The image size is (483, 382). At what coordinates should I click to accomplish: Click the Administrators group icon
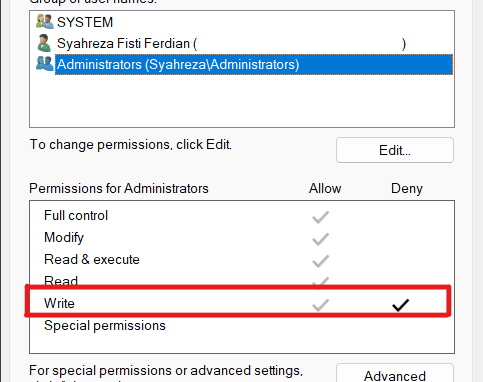[44, 64]
